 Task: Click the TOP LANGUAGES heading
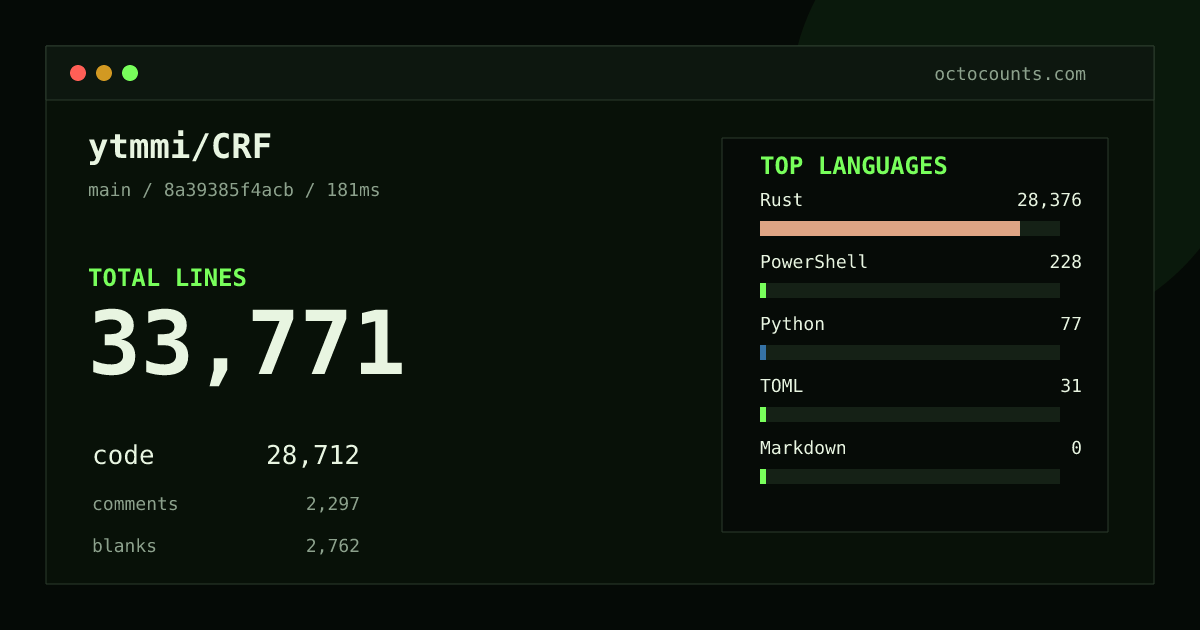click(x=854, y=166)
